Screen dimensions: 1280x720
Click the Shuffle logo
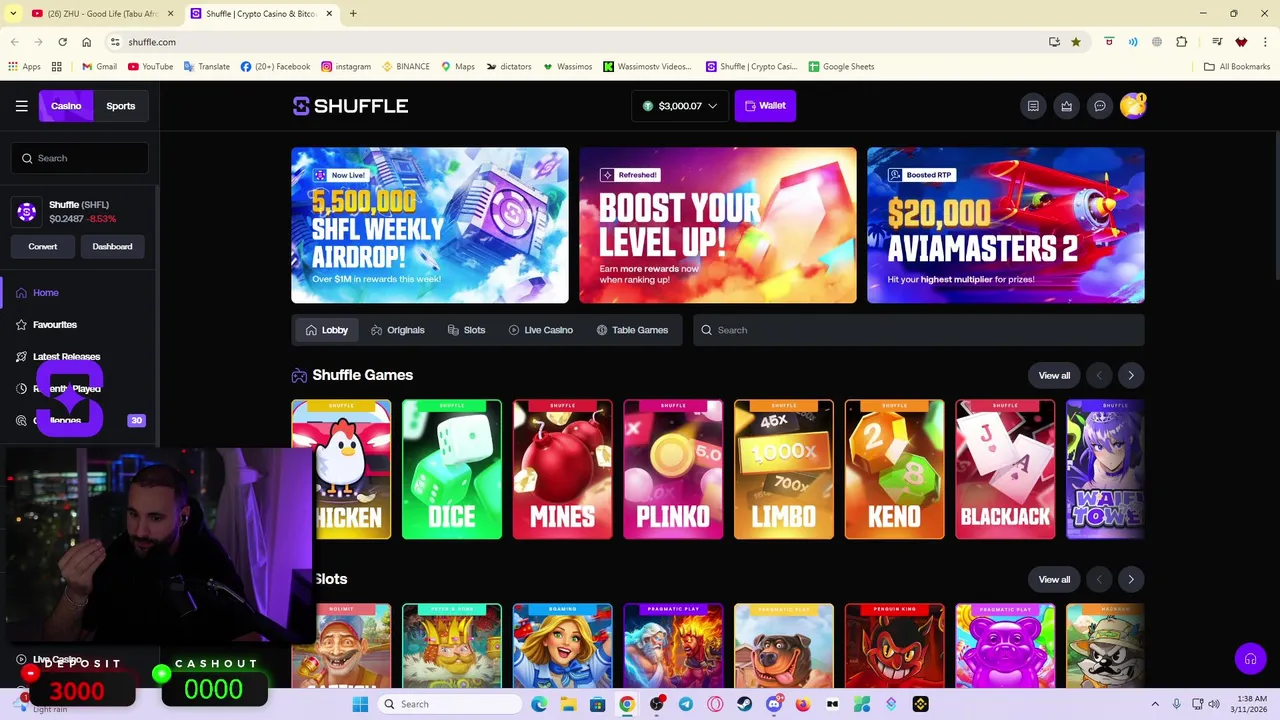[x=350, y=106]
